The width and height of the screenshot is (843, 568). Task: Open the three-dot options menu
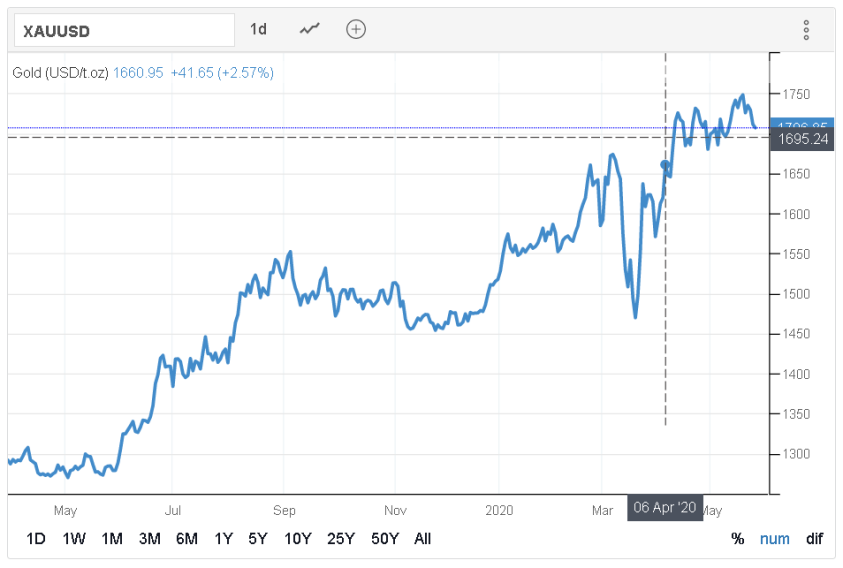tap(806, 30)
